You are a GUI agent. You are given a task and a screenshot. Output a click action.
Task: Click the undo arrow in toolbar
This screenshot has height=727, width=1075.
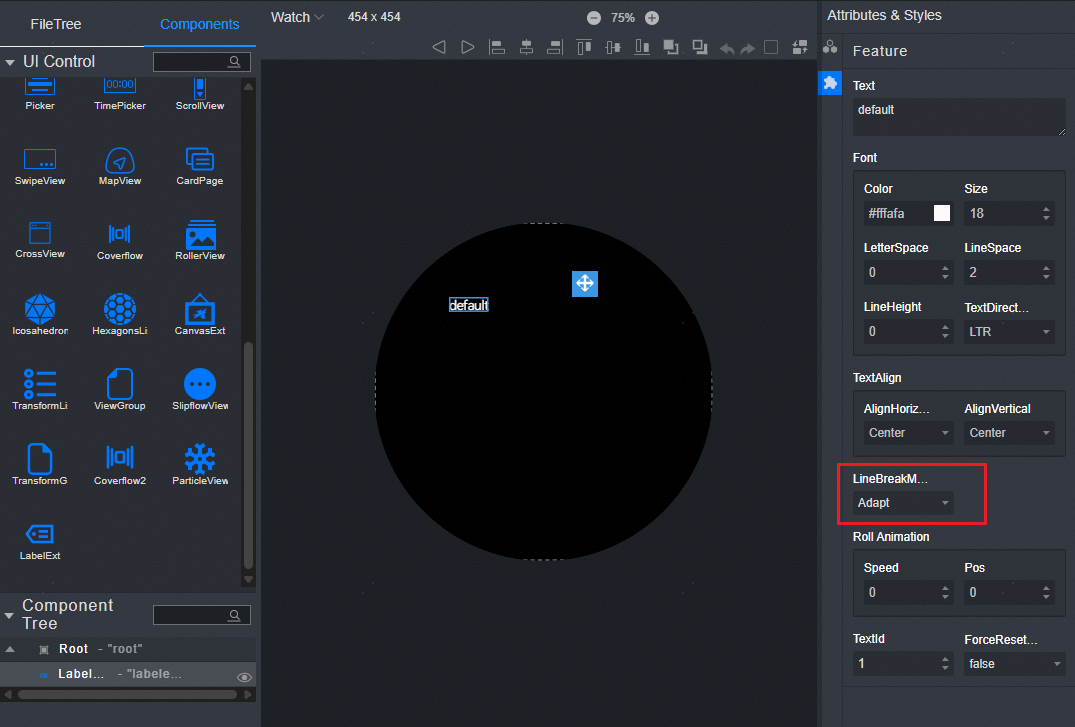tap(727, 48)
